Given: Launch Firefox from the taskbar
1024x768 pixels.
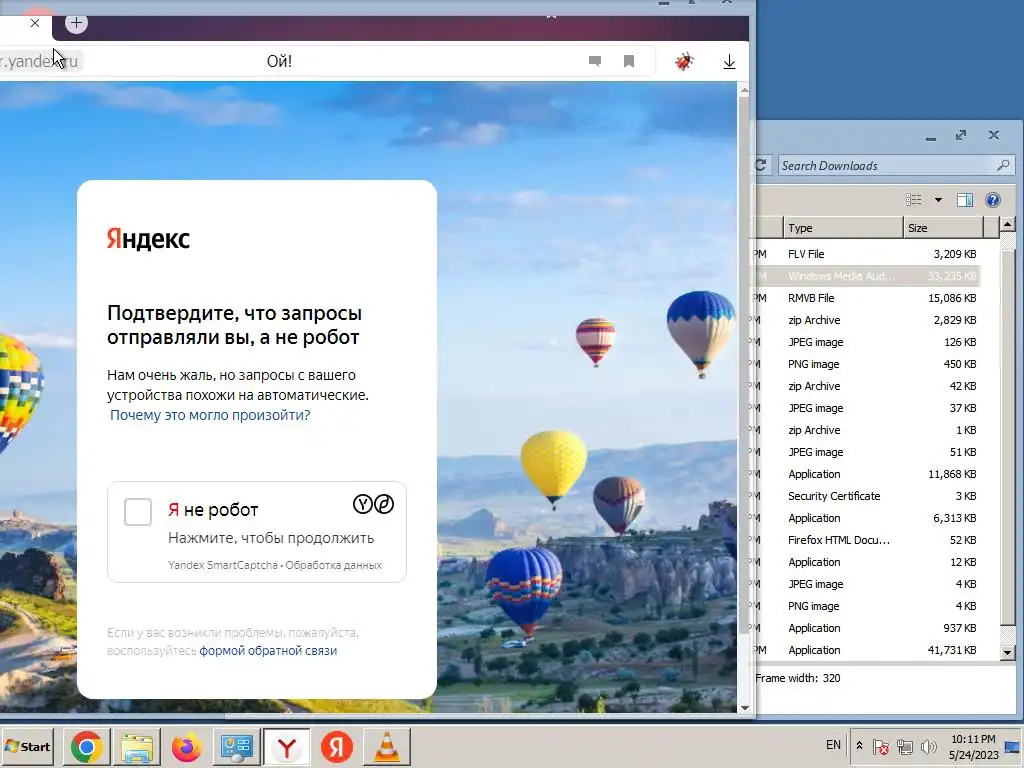Looking at the screenshot, I should click(x=187, y=746).
